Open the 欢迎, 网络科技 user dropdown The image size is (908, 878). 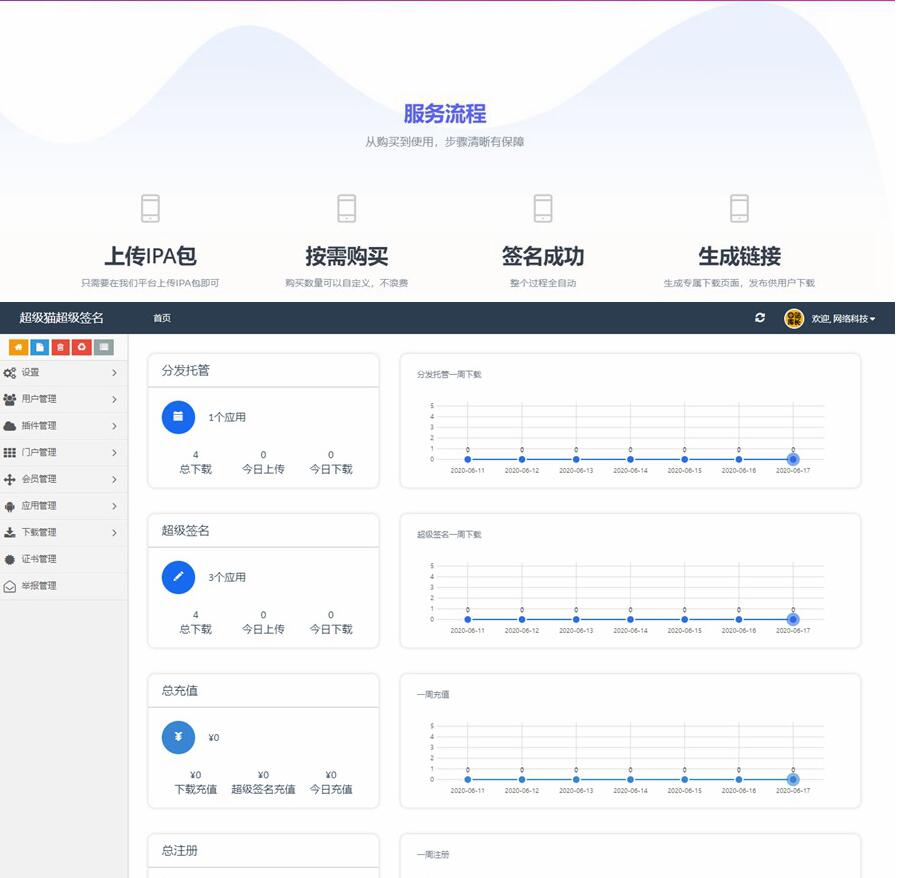click(x=843, y=319)
